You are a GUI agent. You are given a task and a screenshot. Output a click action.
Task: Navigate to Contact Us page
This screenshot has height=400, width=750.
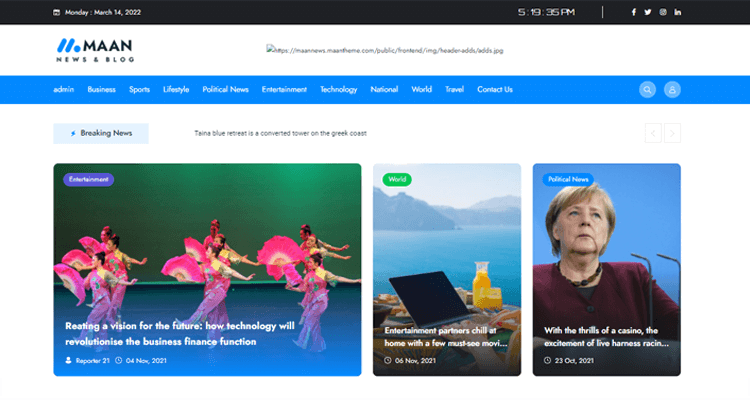point(494,89)
